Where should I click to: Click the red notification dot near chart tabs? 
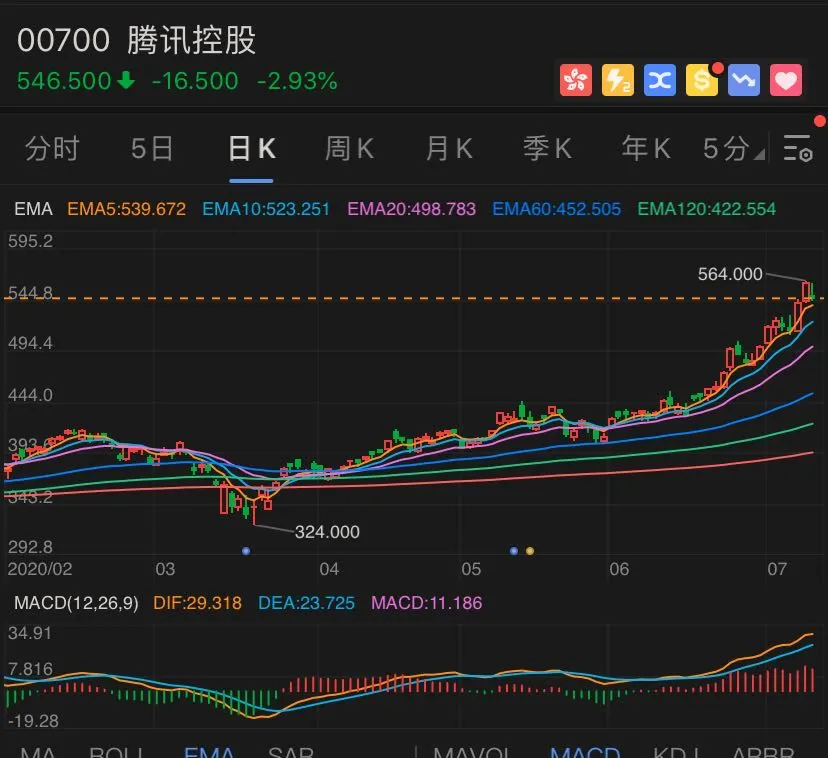point(822,119)
